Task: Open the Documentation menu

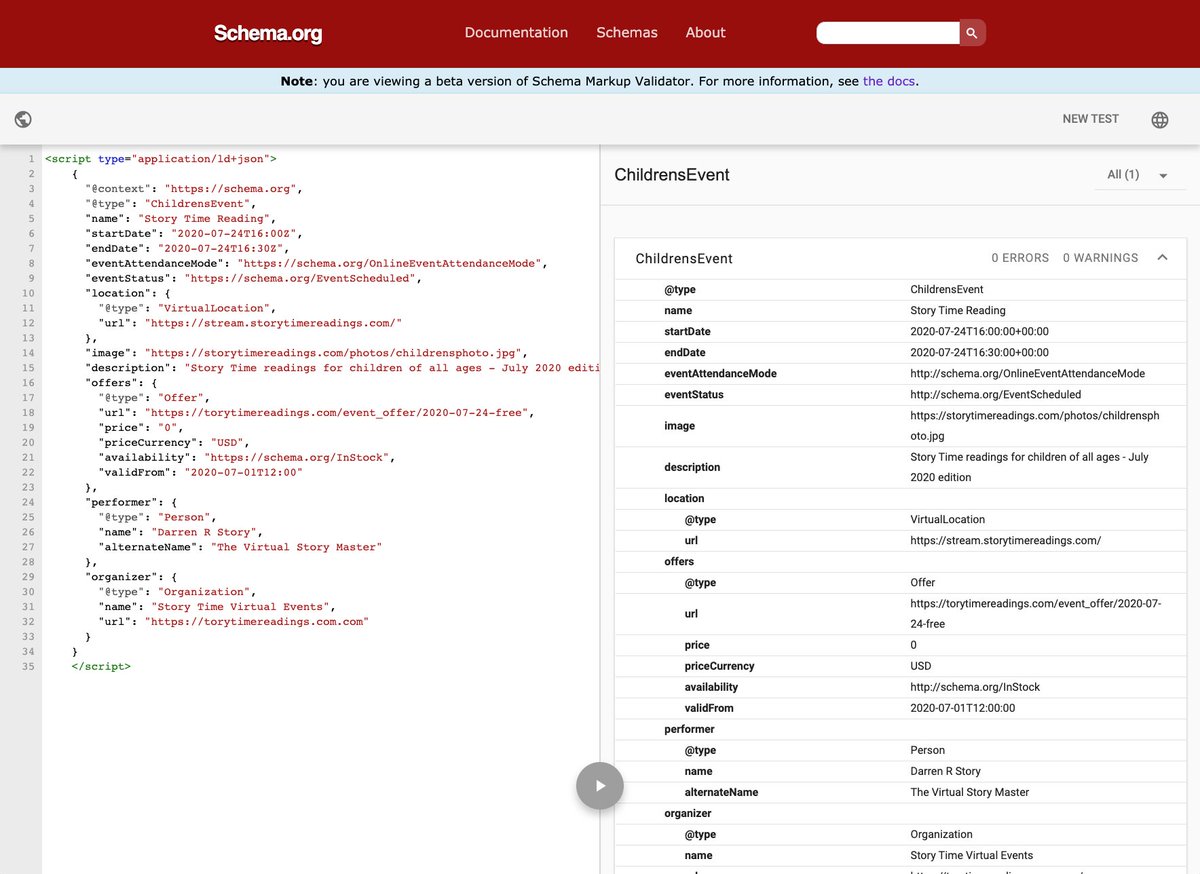Action: [x=516, y=32]
